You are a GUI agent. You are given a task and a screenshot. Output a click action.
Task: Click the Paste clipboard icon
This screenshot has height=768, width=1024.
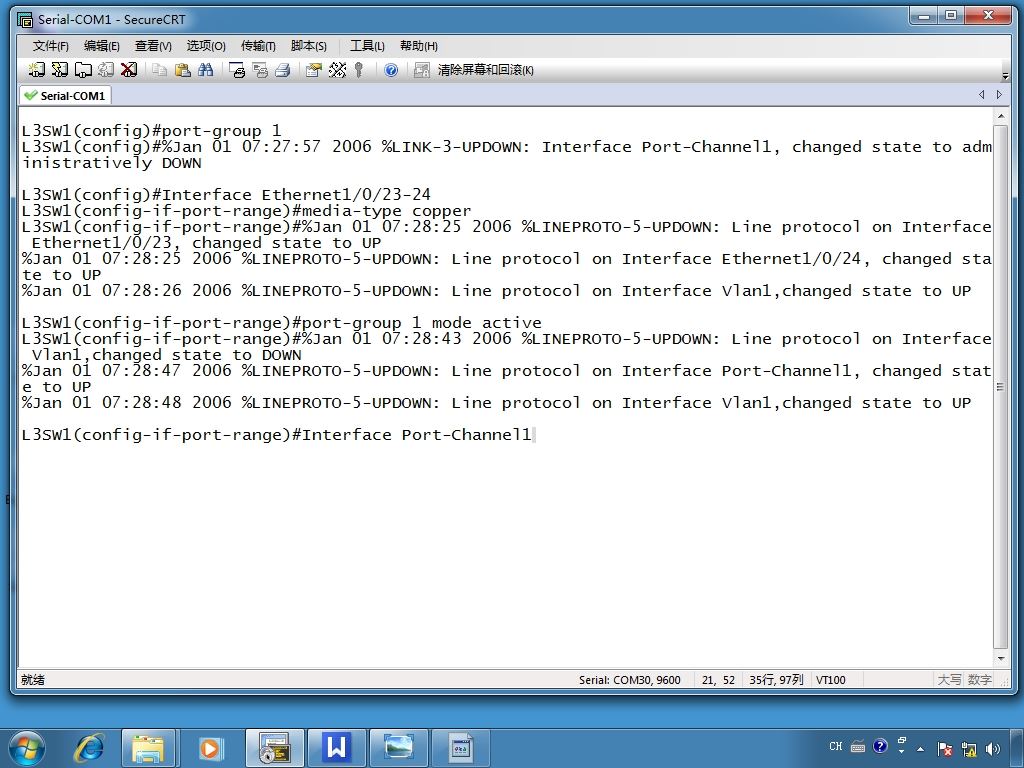[x=183, y=70]
